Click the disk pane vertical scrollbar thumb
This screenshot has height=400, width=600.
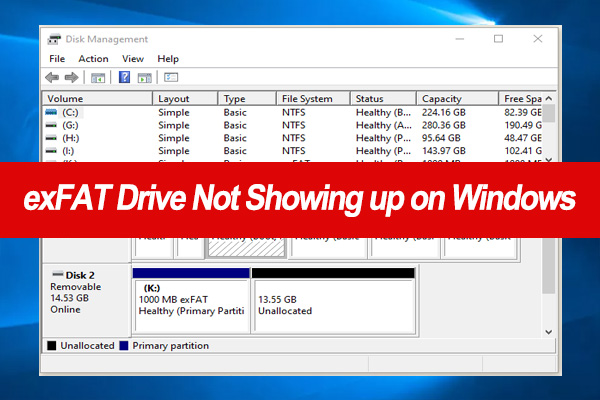pos(549,266)
